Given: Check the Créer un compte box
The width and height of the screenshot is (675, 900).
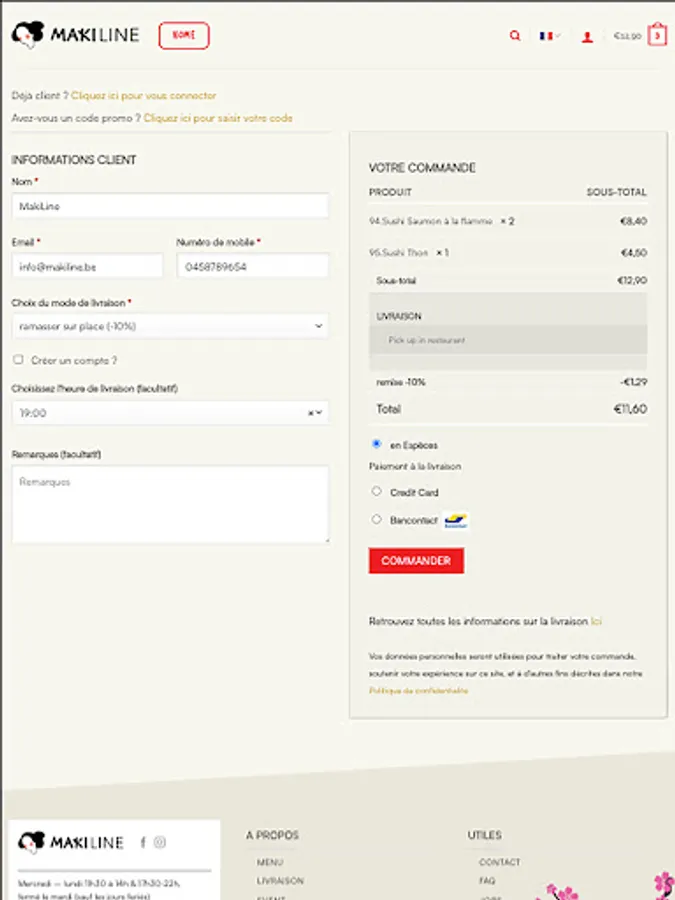Looking at the screenshot, I should [18, 360].
